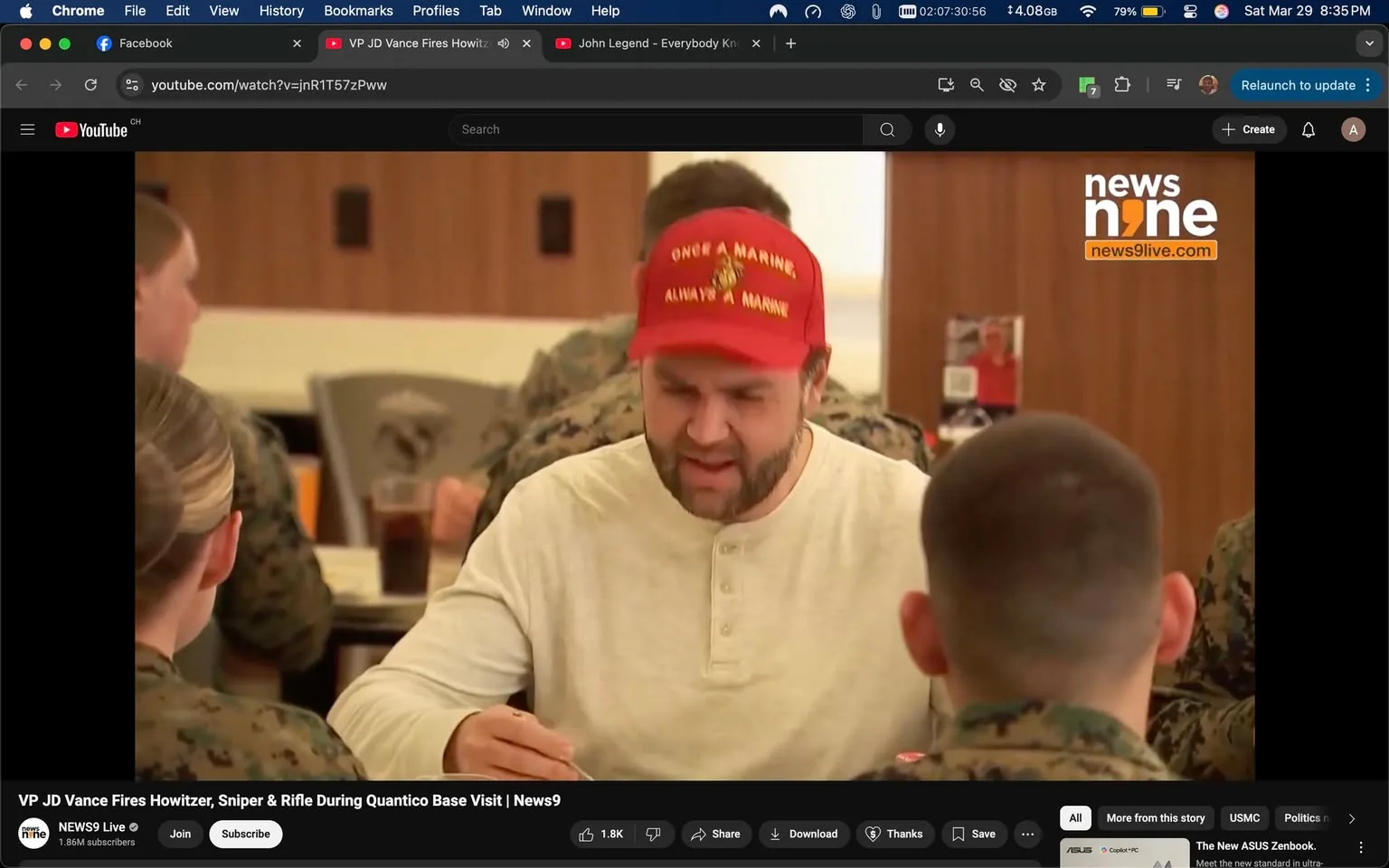
Task: Open YouTube notifications bell
Action: (x=1308, y=129)
